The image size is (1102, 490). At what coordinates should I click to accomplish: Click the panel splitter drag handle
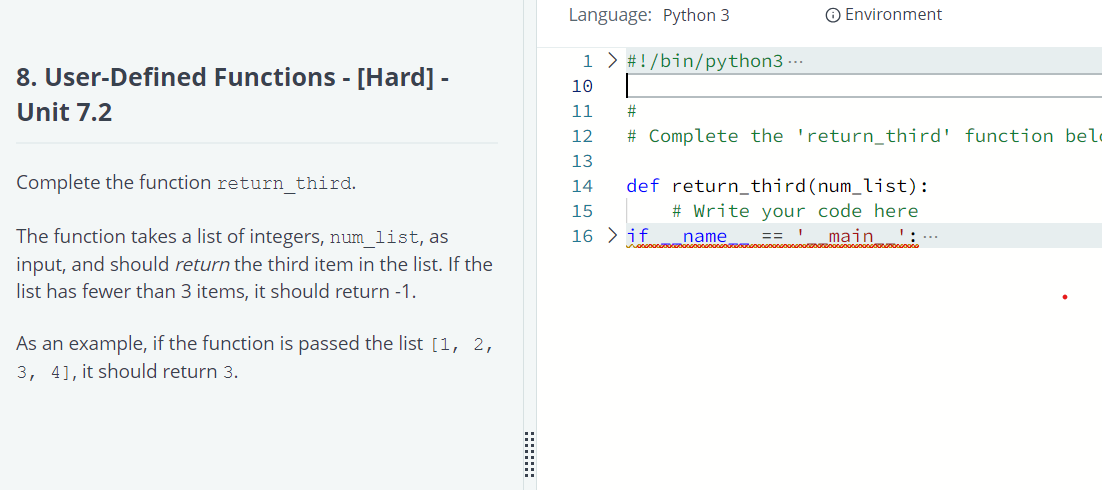pyautogui.click(x=530, y=454)
